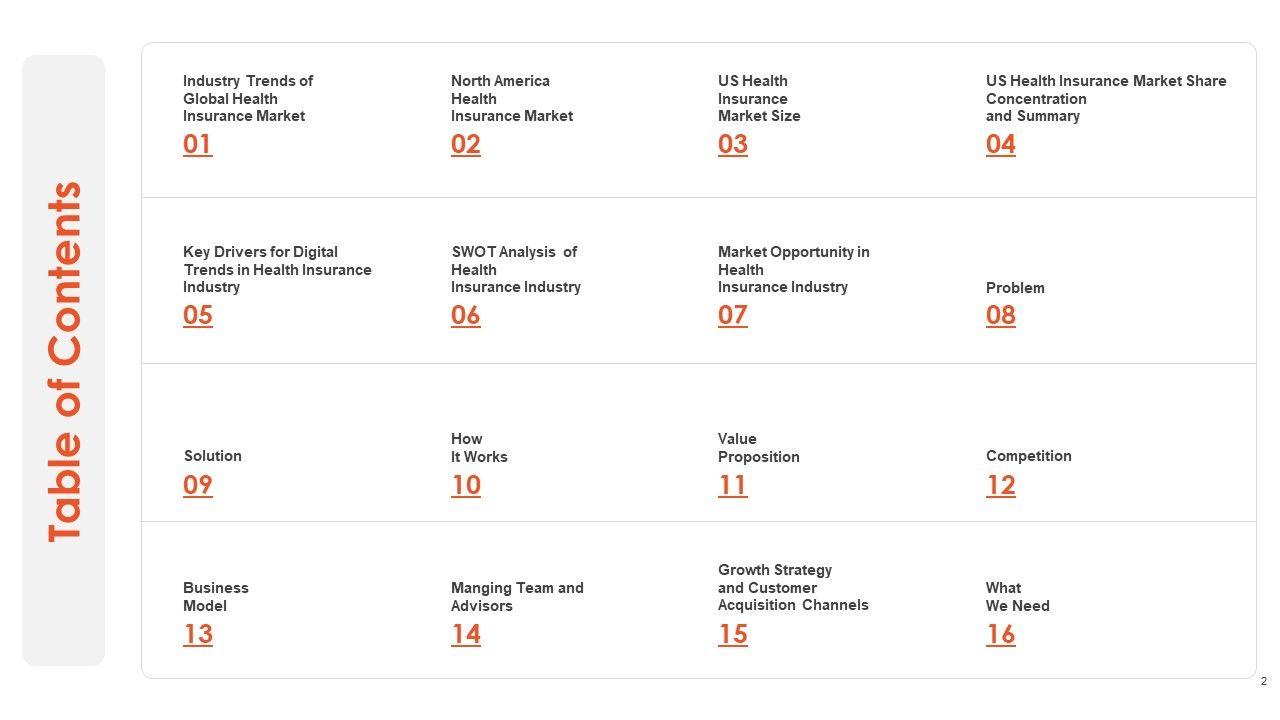The height and width of the screenshot is (720, 1280).
Task: Select the Competition link 12
Action: pyautogui.click(x=1000, y=485)
